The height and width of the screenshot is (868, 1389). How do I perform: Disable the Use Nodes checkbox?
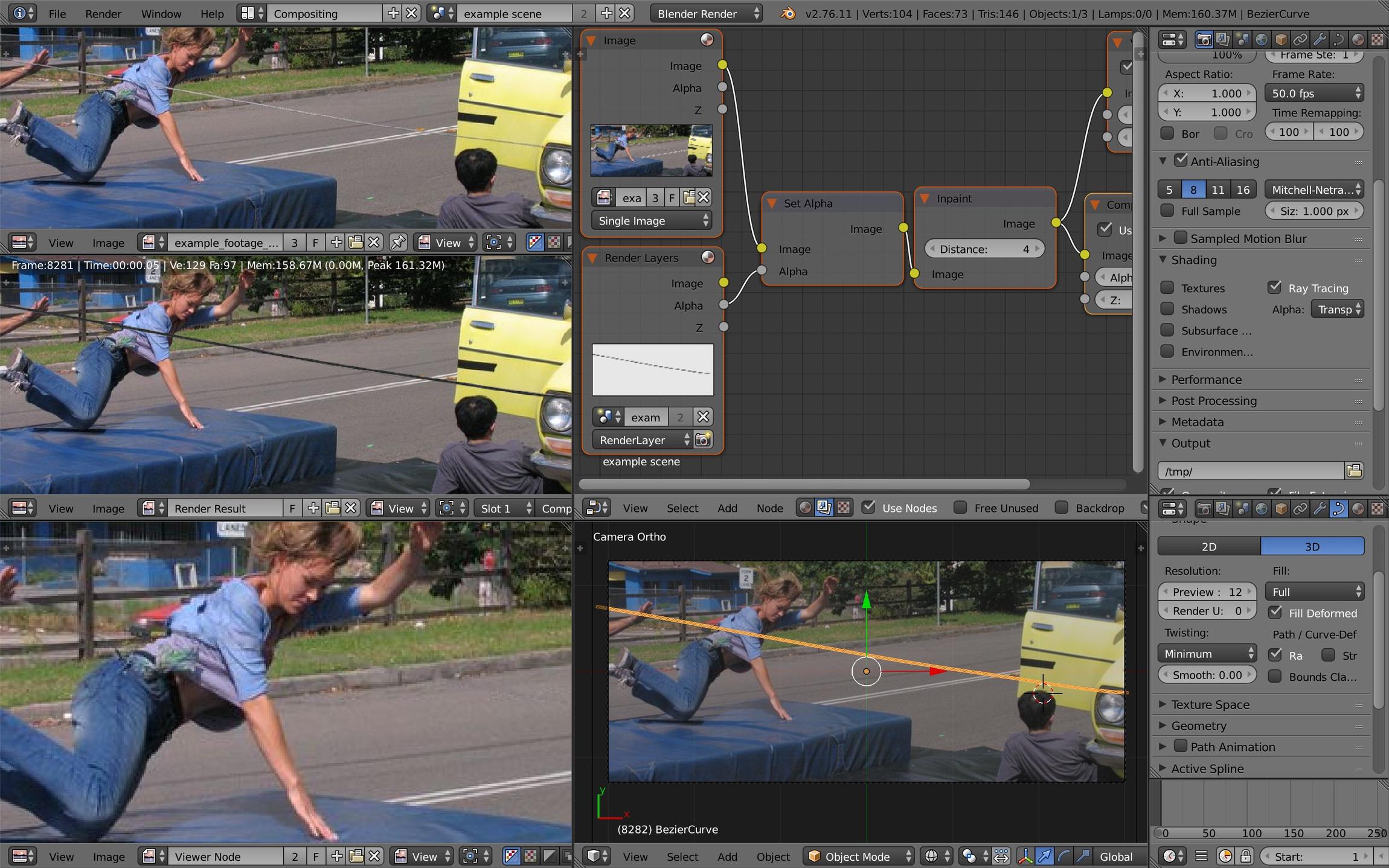[x=868, y=508]
